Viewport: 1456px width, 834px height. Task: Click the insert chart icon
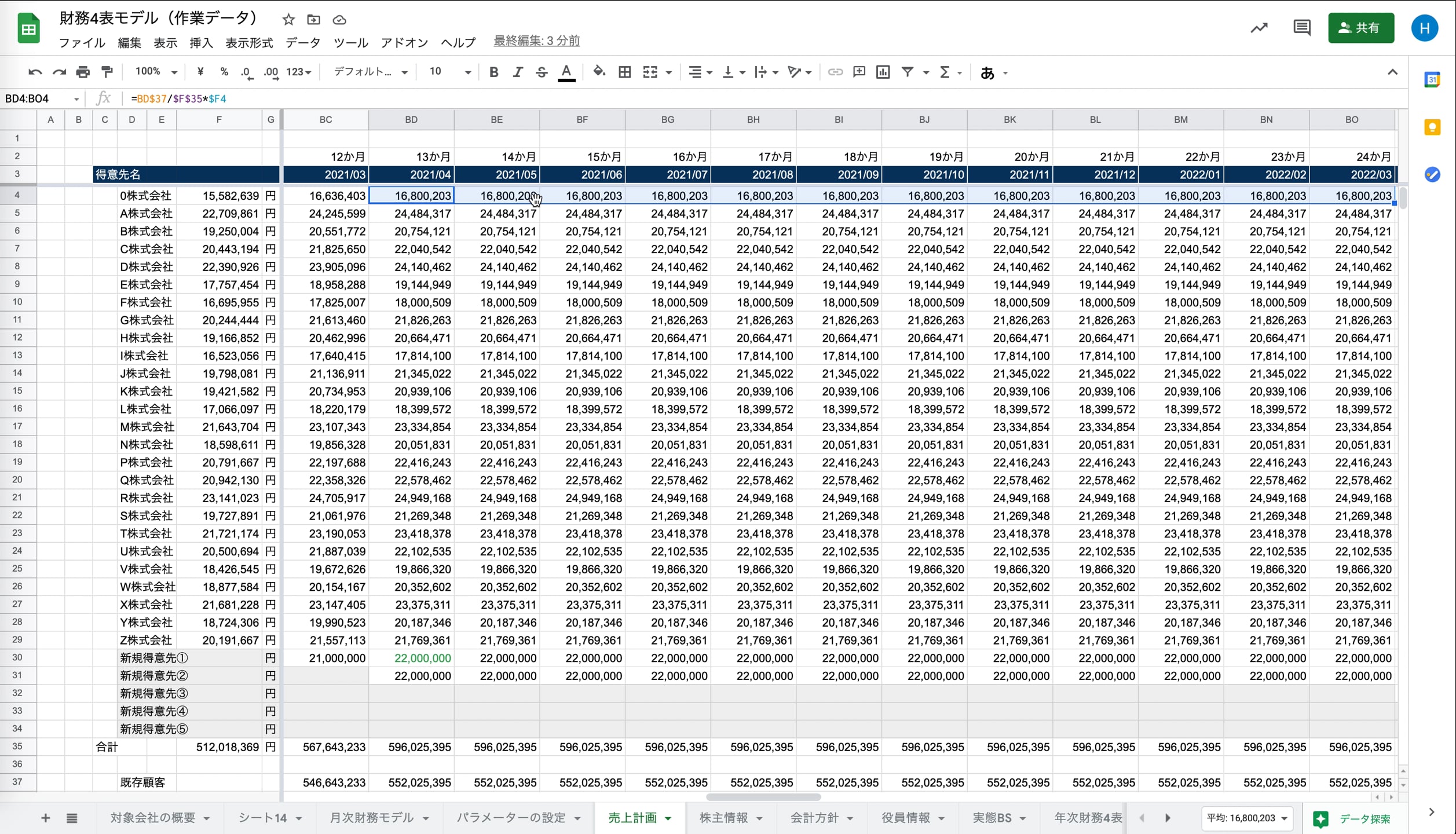coord(883,72)
